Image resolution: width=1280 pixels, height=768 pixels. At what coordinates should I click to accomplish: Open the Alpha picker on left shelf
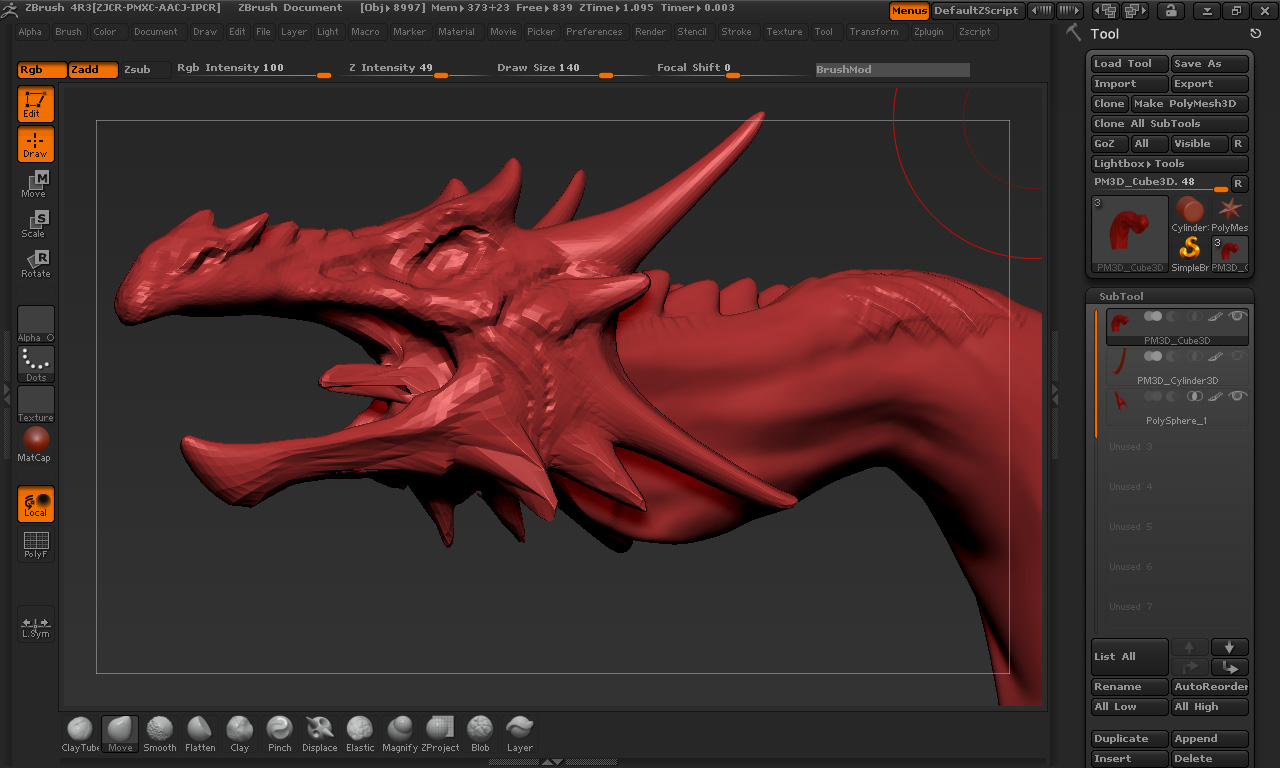[x=35, y=324]
